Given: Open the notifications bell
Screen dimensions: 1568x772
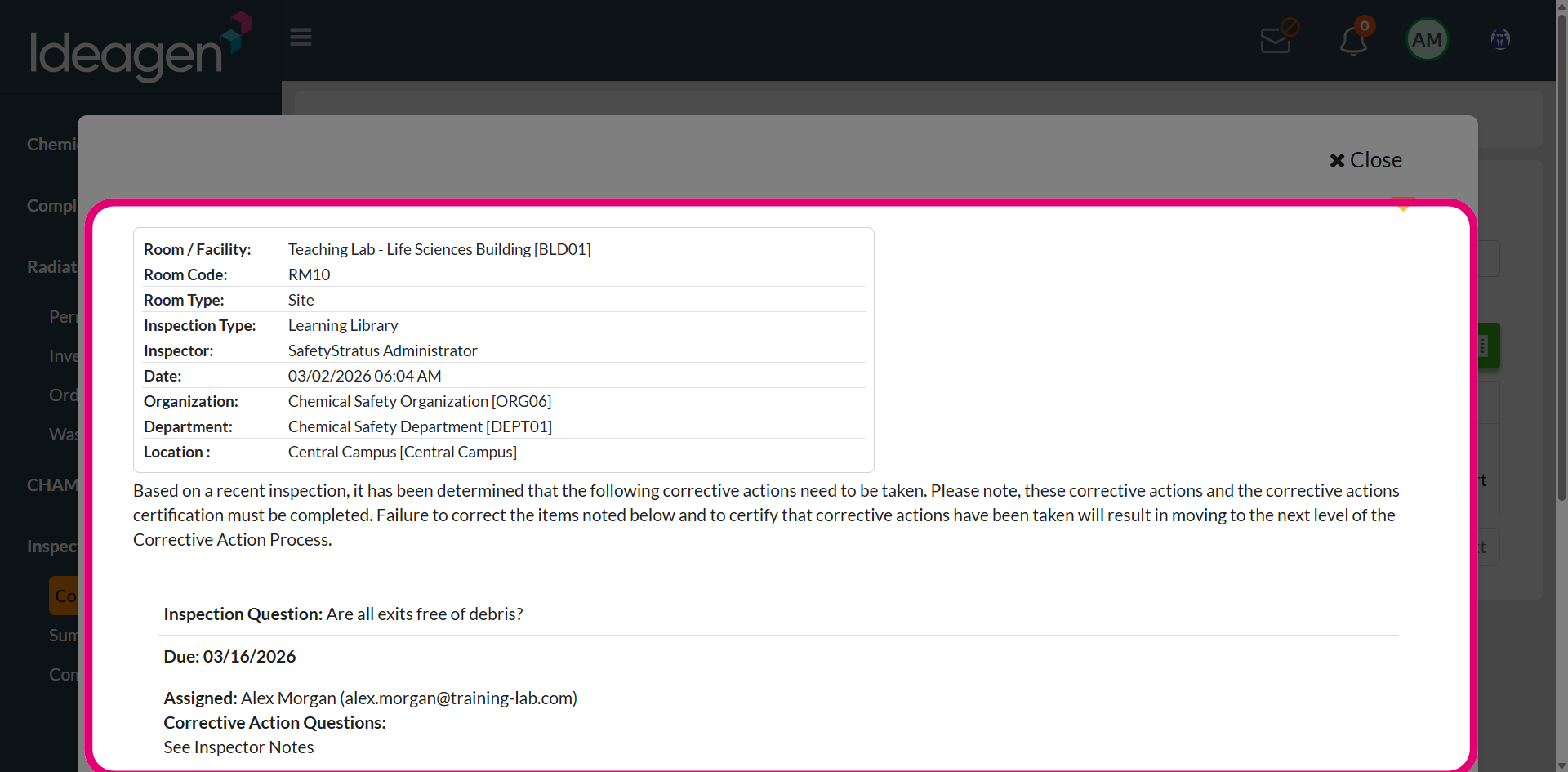Looking at the screenshot, I should point(1354,39).
